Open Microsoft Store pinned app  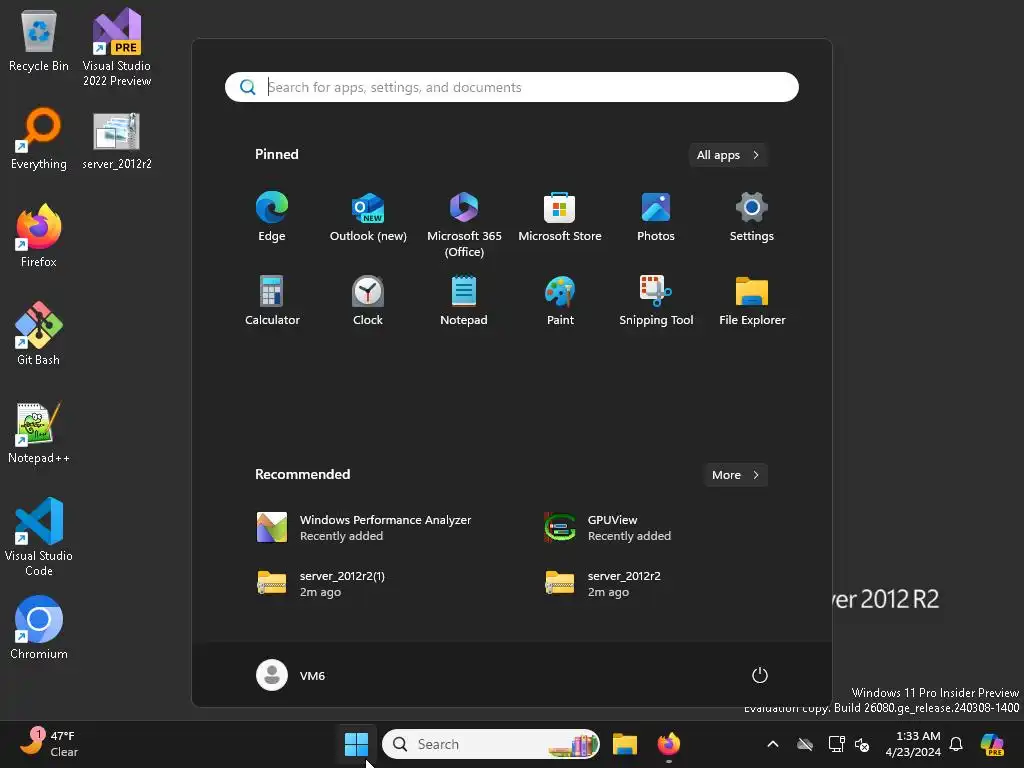click(560, 217)
